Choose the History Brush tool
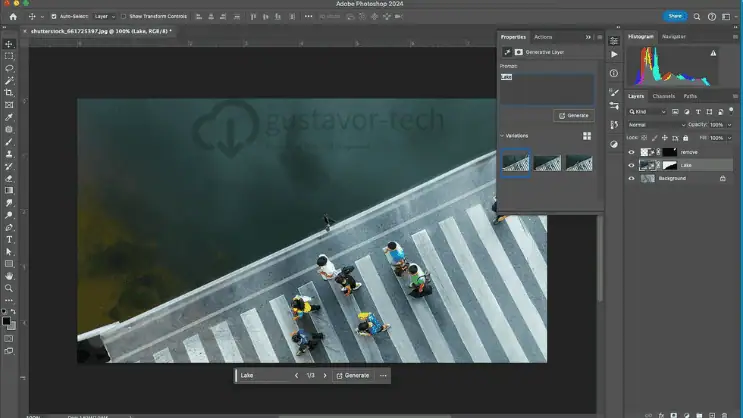The width and height of the screenshot is (743, 418). 9,166
